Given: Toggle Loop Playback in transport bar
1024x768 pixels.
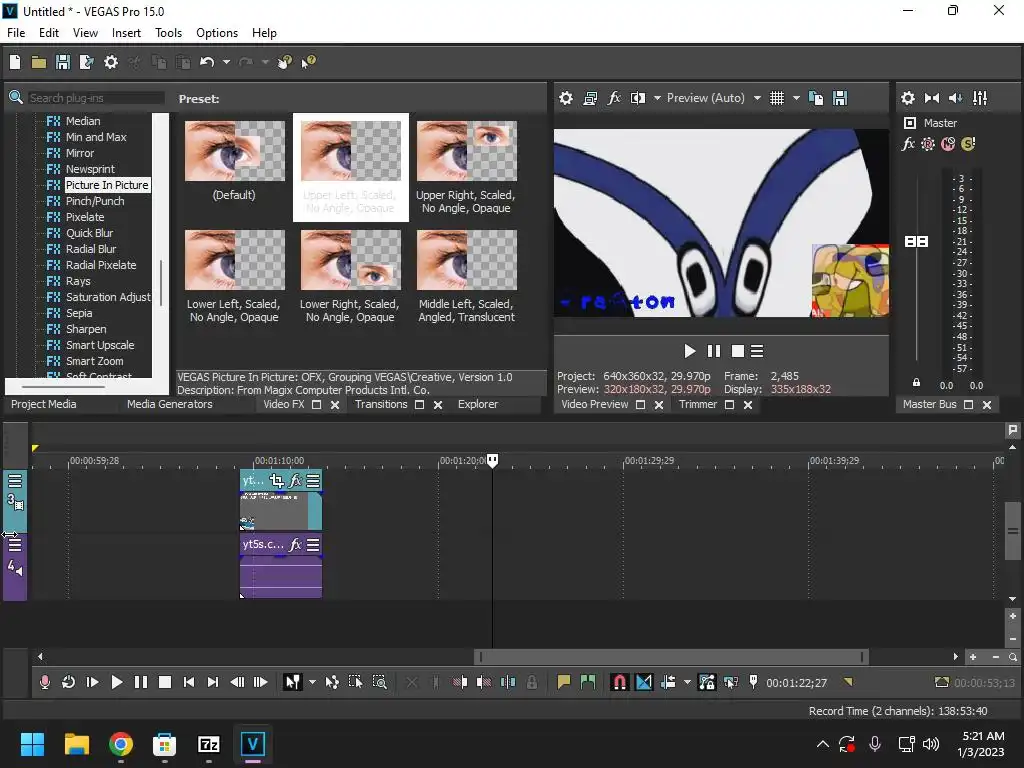Looking at the screenshot, I should 69,682.
